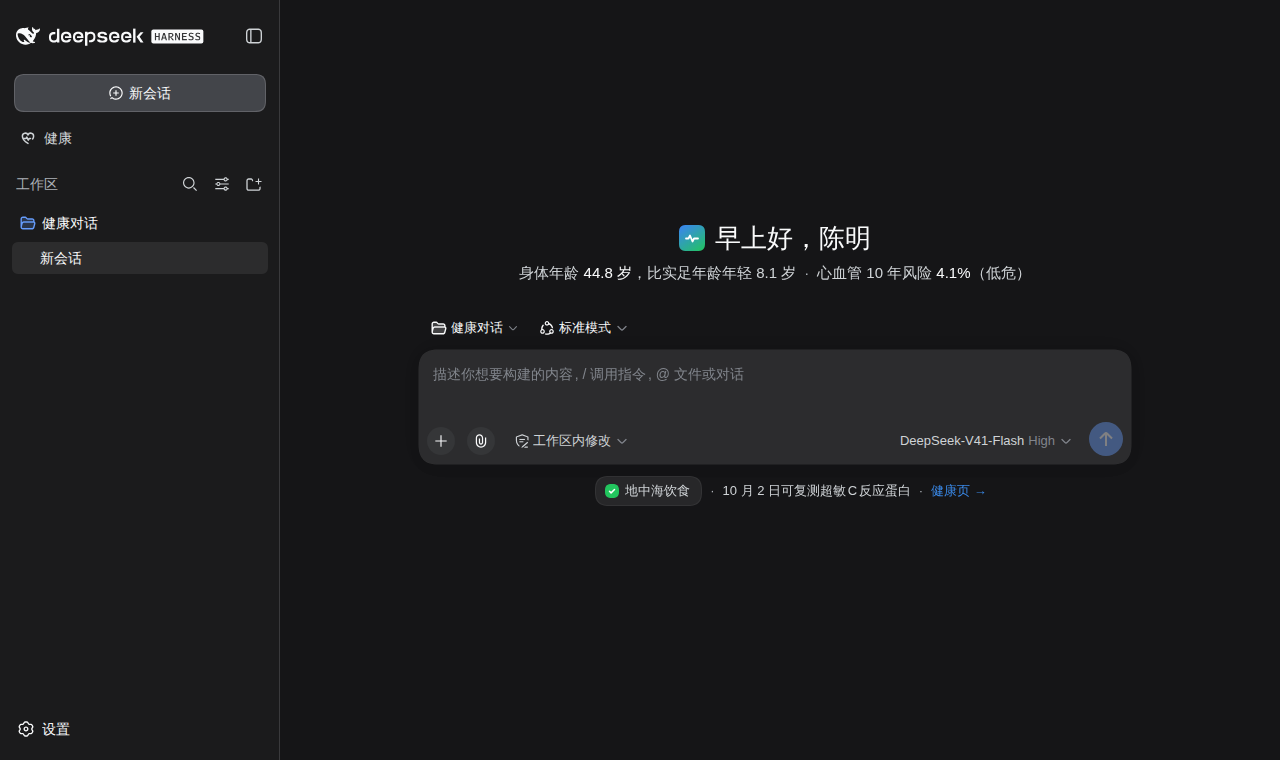Open the 新会话 conversation row
Screen dimensions: 1280x760
click(x=140, y=258)
